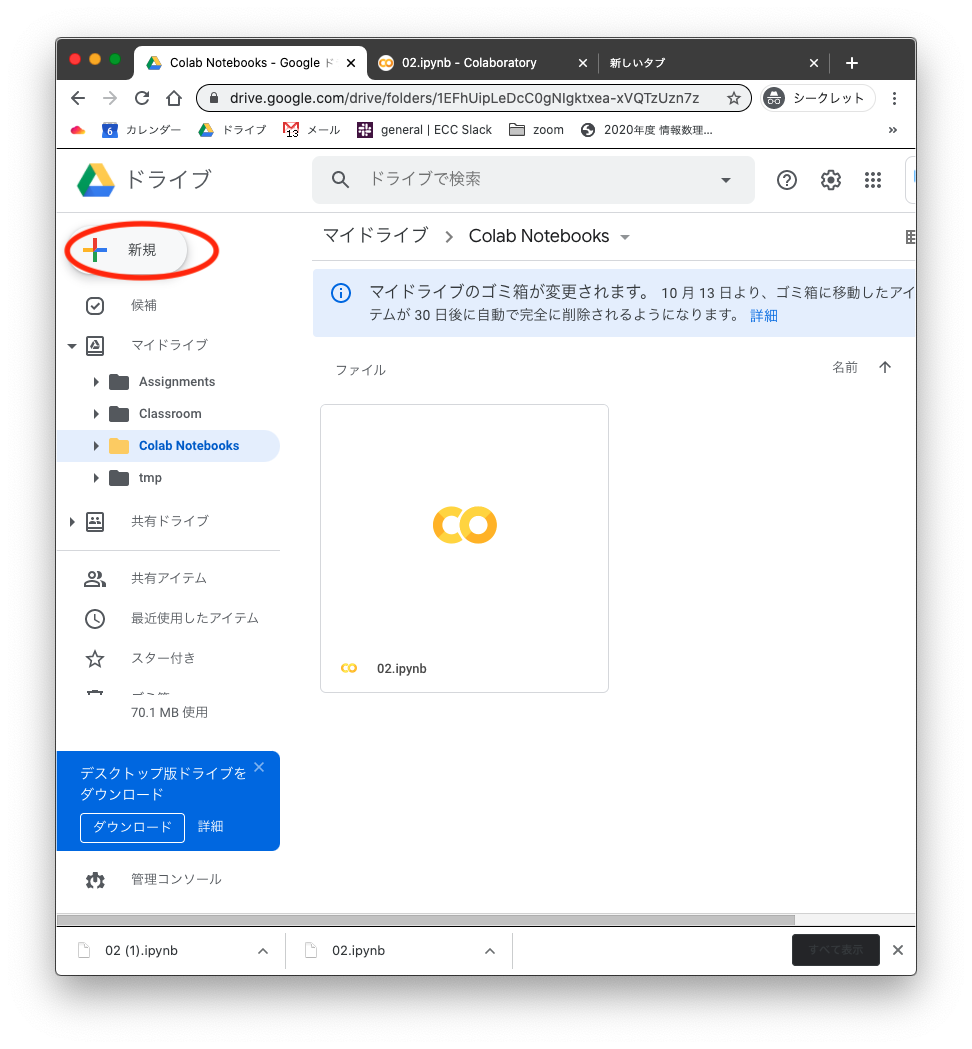Screen dimensions: 972x1049
Task: Expand the Assignments folder
Action: point(96,382)
